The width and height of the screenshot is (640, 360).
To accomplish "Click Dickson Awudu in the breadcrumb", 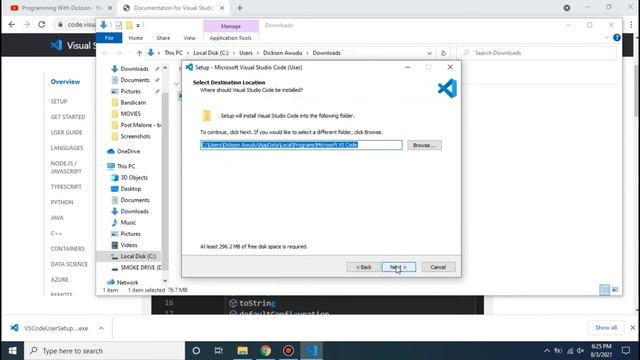I will (x=282, y=53).
